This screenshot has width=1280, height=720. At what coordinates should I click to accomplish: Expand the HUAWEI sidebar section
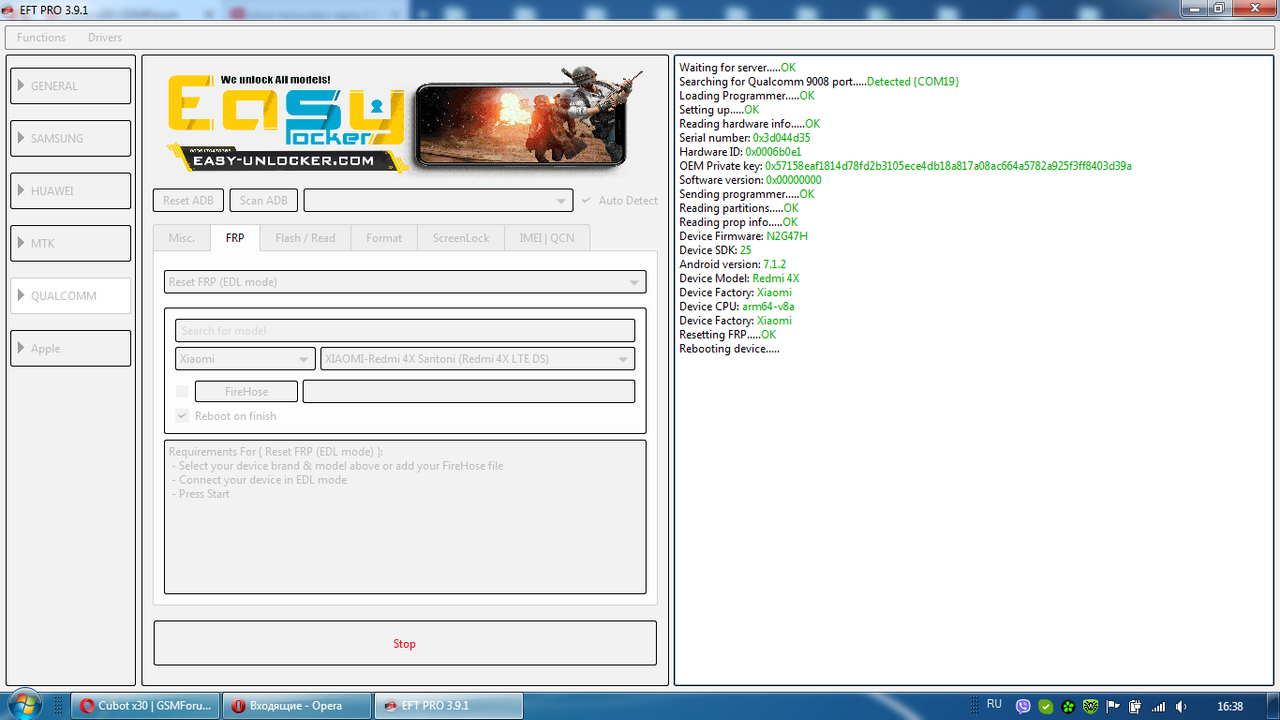click(x=71, y=191)
